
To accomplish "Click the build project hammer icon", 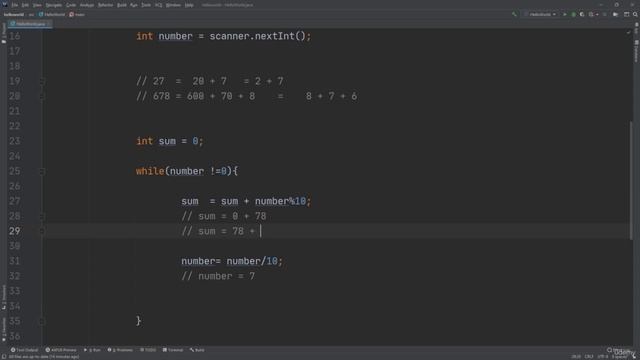I will (514, 14).
